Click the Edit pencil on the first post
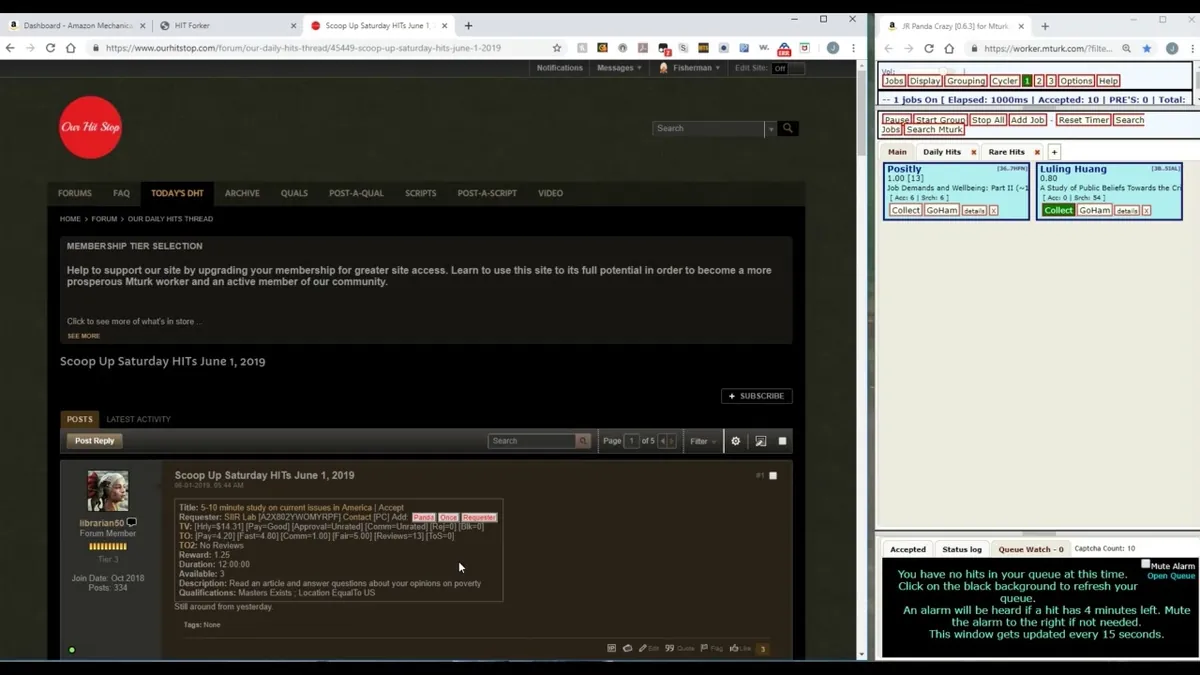 (649, 648)
